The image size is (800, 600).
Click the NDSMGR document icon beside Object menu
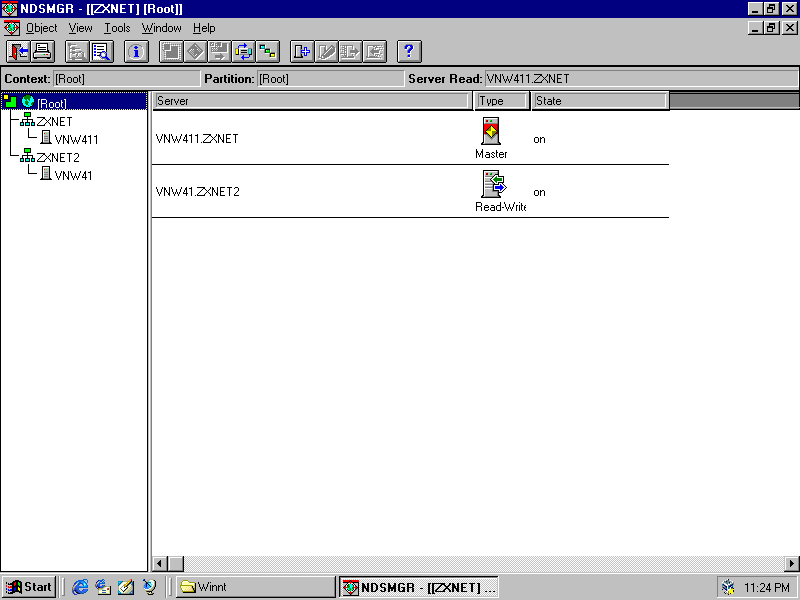12,28
